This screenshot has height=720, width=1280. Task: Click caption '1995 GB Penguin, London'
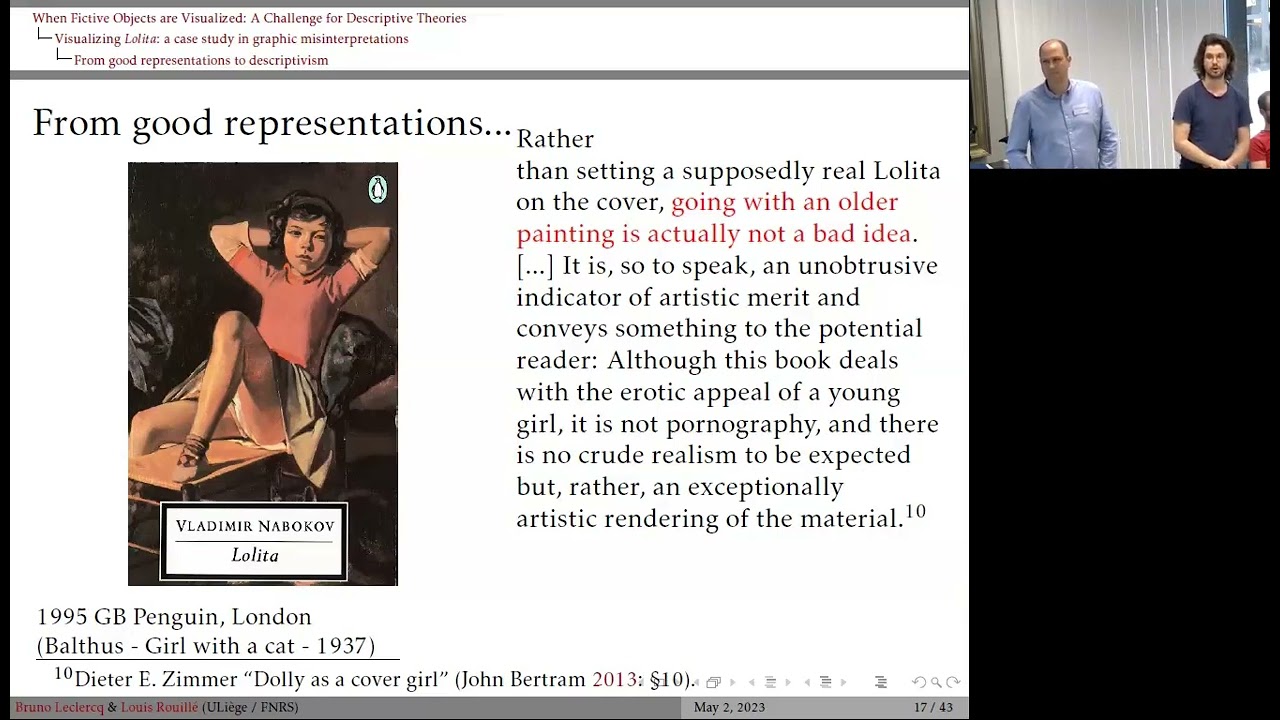pyautogui.click(x=174, y=617)
